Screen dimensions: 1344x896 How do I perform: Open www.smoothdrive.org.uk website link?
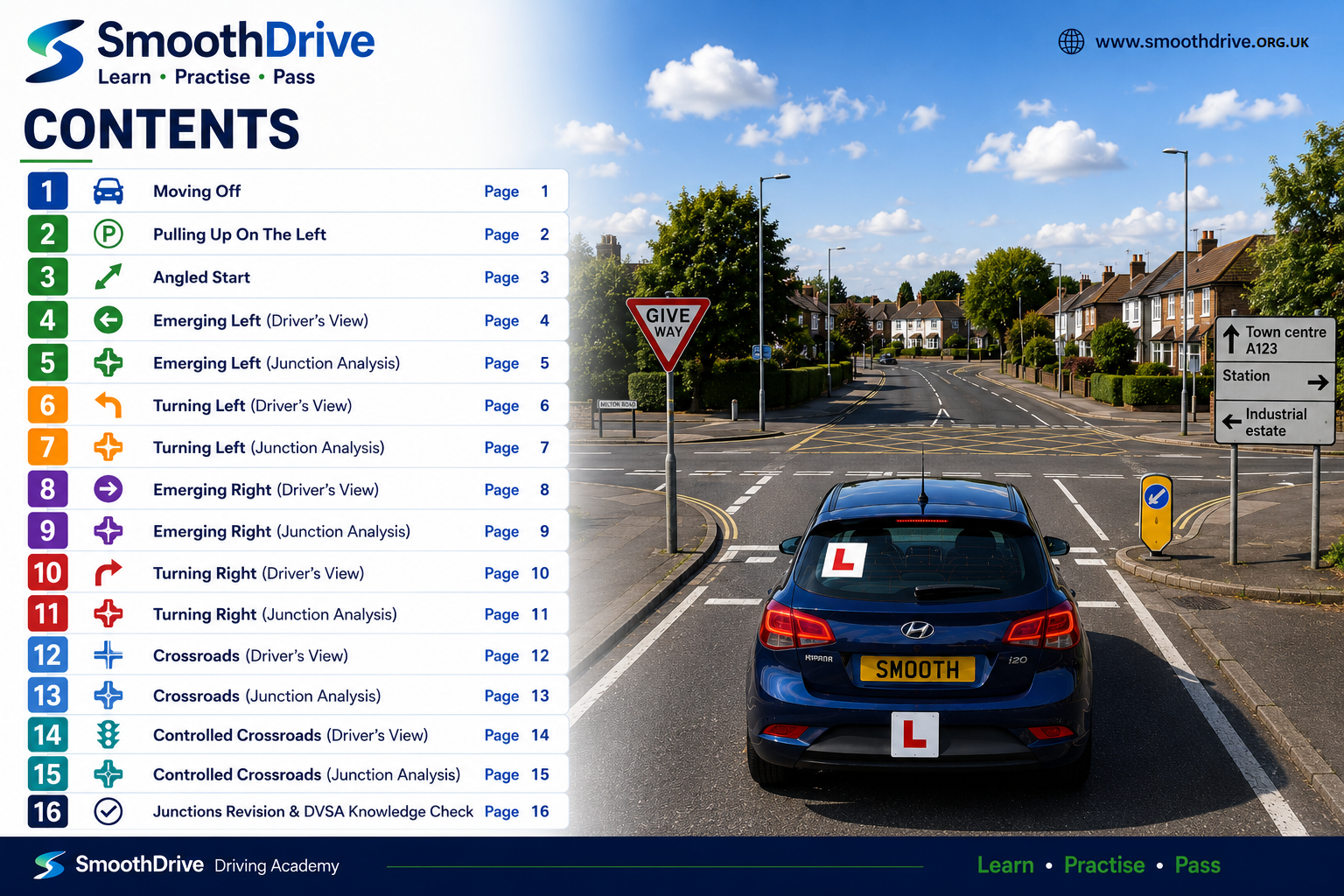(x=1201, y=41)
